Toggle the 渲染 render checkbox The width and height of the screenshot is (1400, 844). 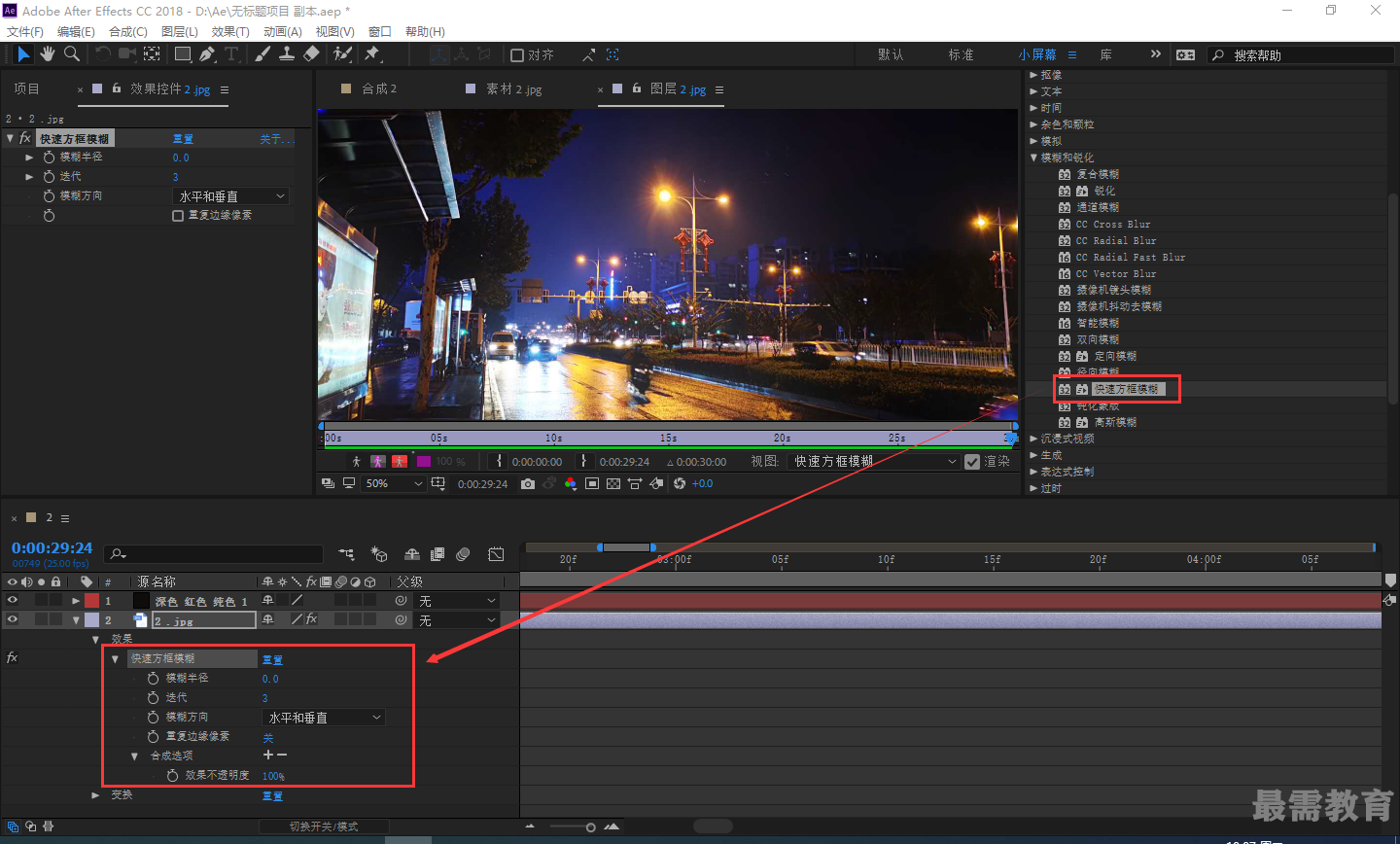[972, 462]
